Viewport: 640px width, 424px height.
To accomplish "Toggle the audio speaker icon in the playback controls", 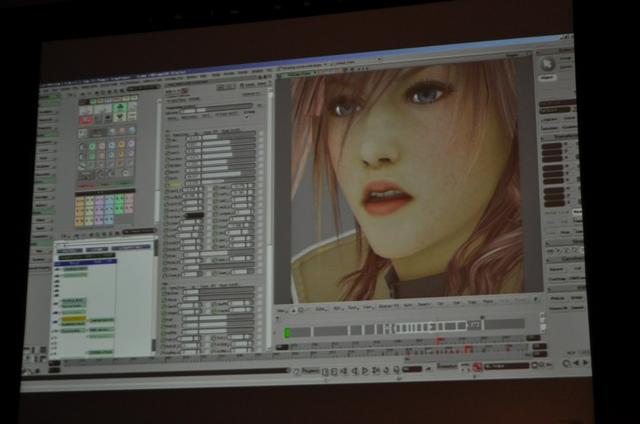I will (396, 370).
